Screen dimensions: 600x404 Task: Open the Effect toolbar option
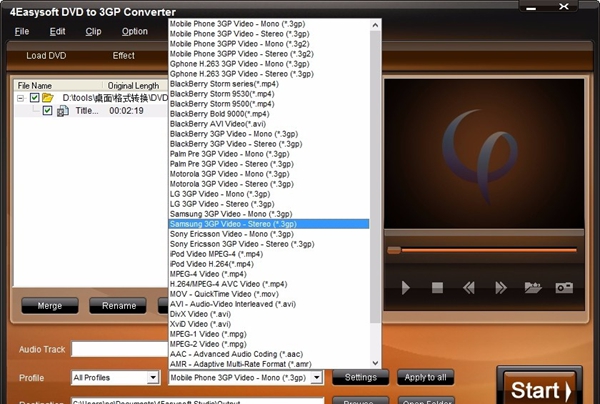[123, 56]
